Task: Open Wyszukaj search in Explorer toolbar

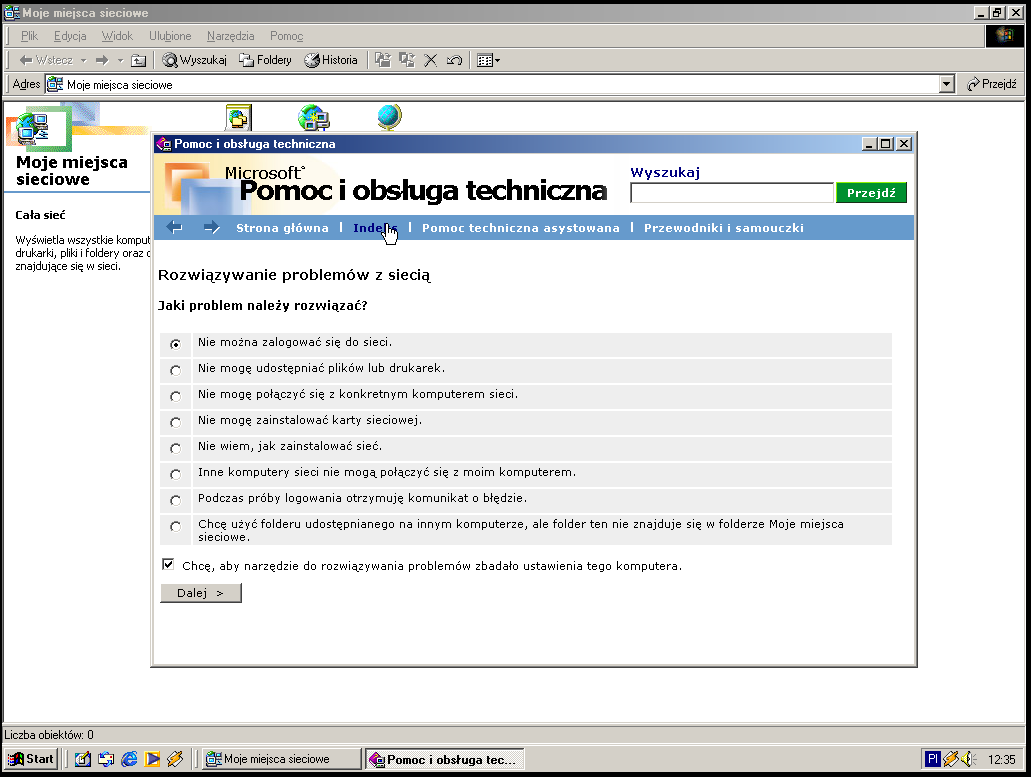Action: click(x=195, y=60)
